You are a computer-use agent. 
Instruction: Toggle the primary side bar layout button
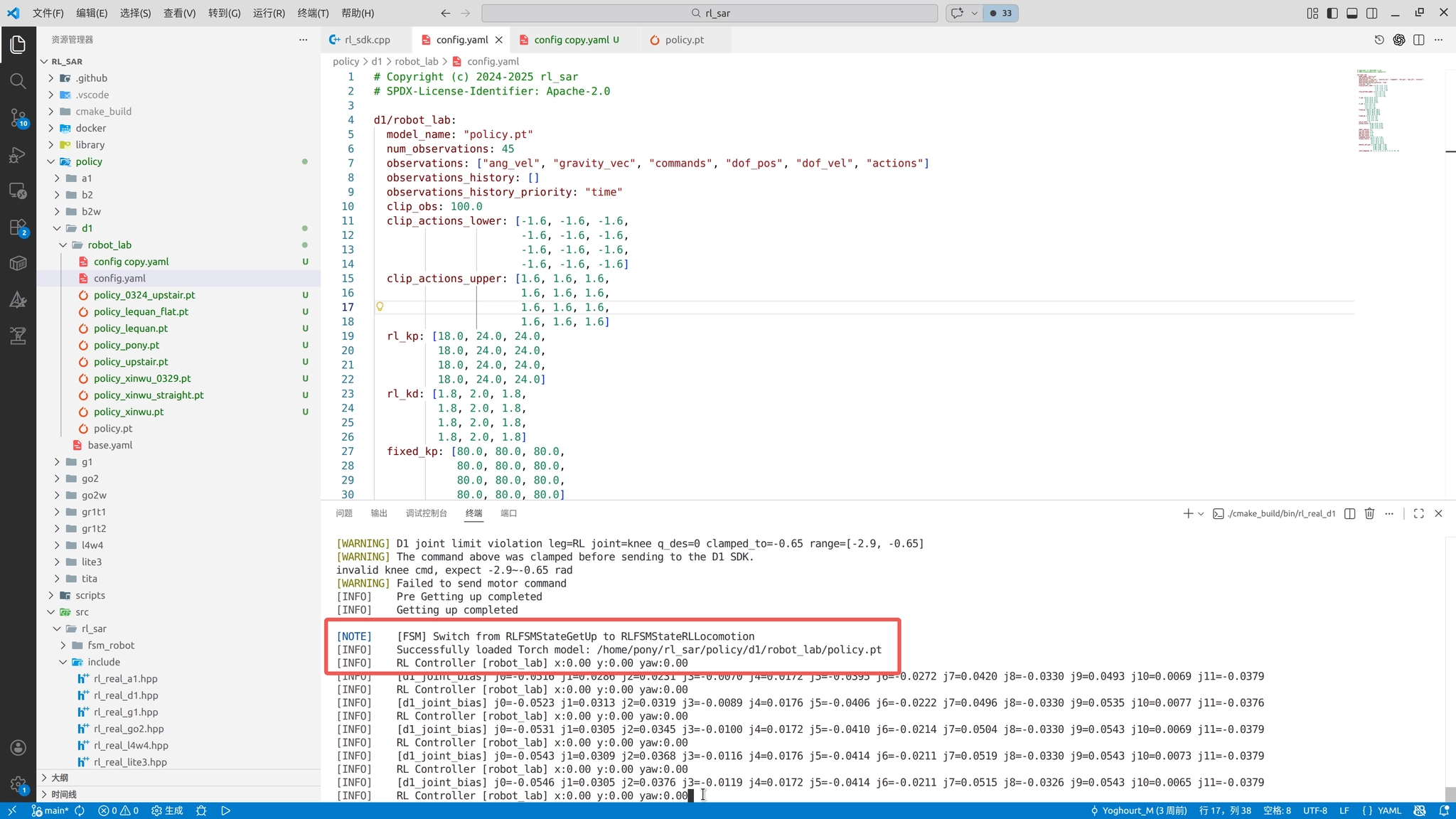(x=1332, y=13)
